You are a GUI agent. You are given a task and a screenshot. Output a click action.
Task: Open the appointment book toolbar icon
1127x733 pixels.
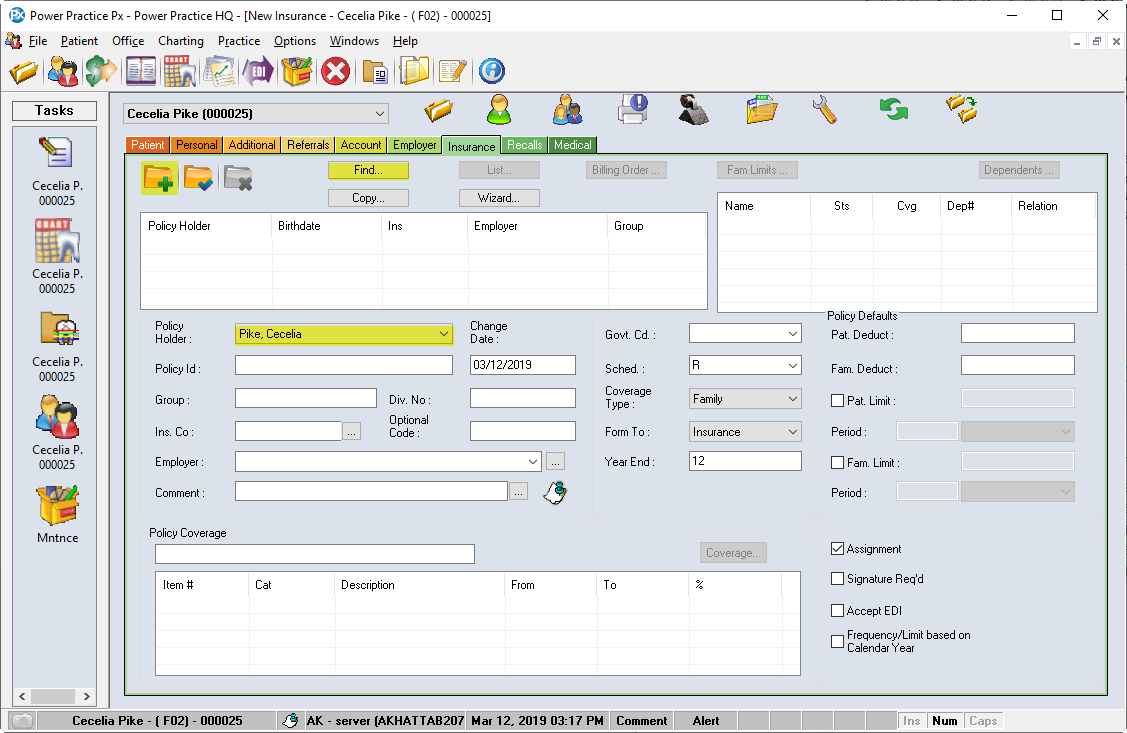pos(141,71)
